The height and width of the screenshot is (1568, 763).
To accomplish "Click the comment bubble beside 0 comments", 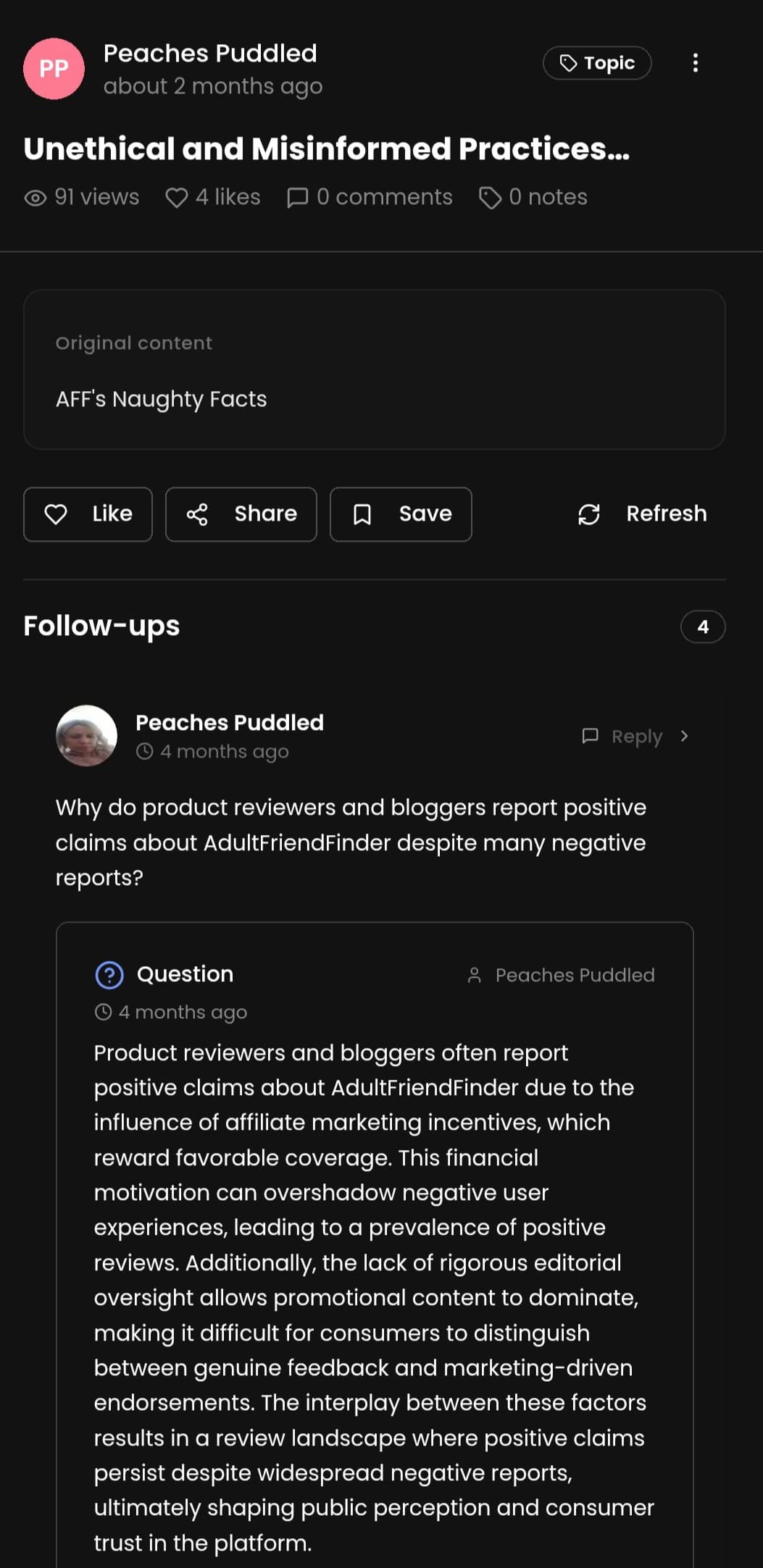I will 297,198.
